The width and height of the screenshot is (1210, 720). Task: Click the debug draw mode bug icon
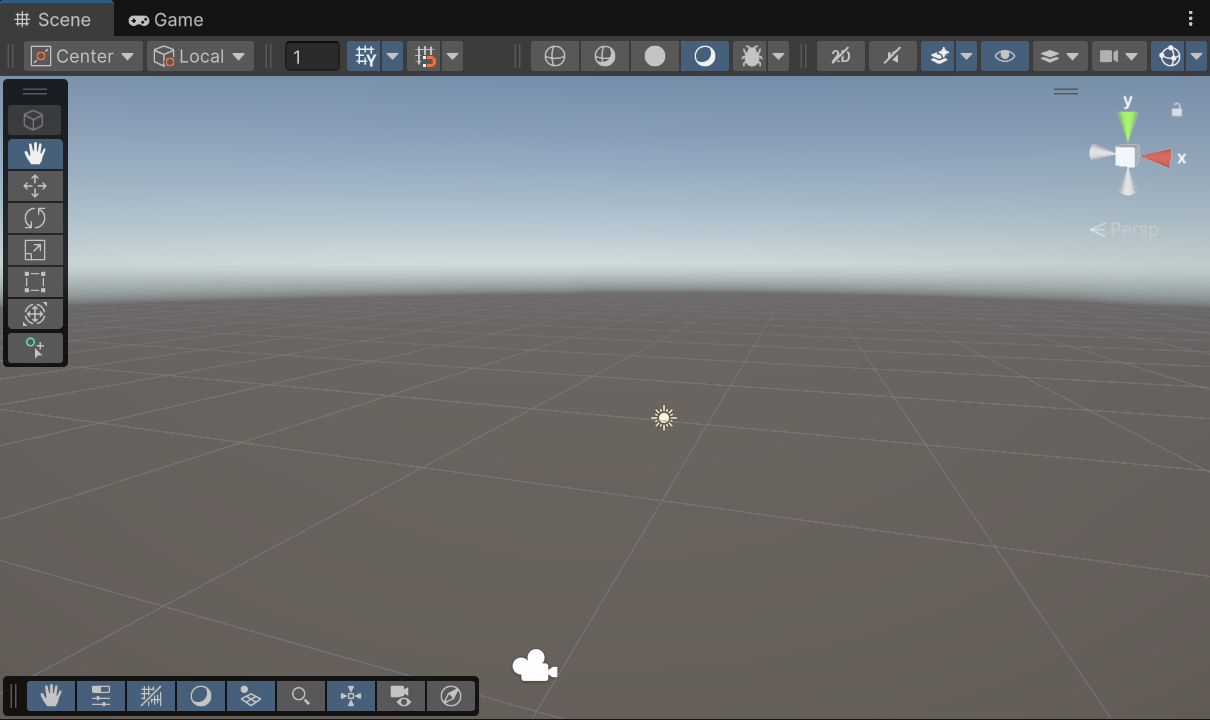coord(750,56)
